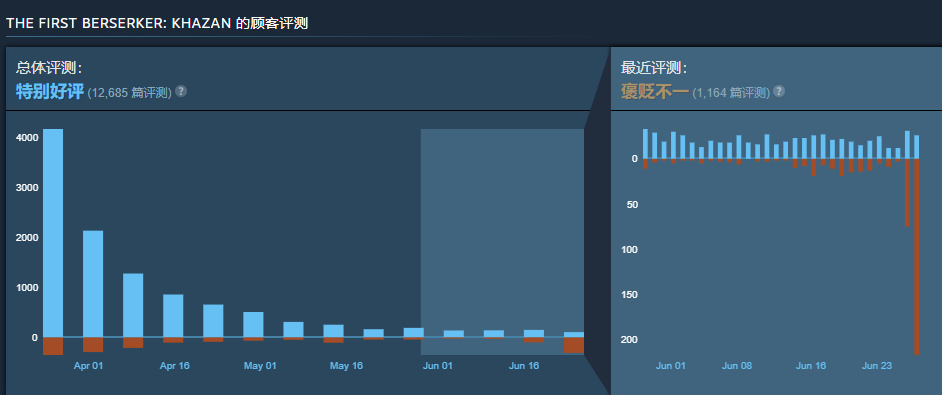Click the 200 axis value in recent chart
This screenshot has width=942, height=395.
[x=630, y=340]
